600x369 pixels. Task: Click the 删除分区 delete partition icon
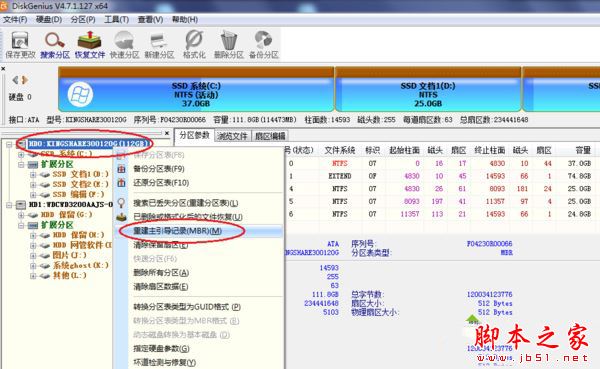pos(228,44)
